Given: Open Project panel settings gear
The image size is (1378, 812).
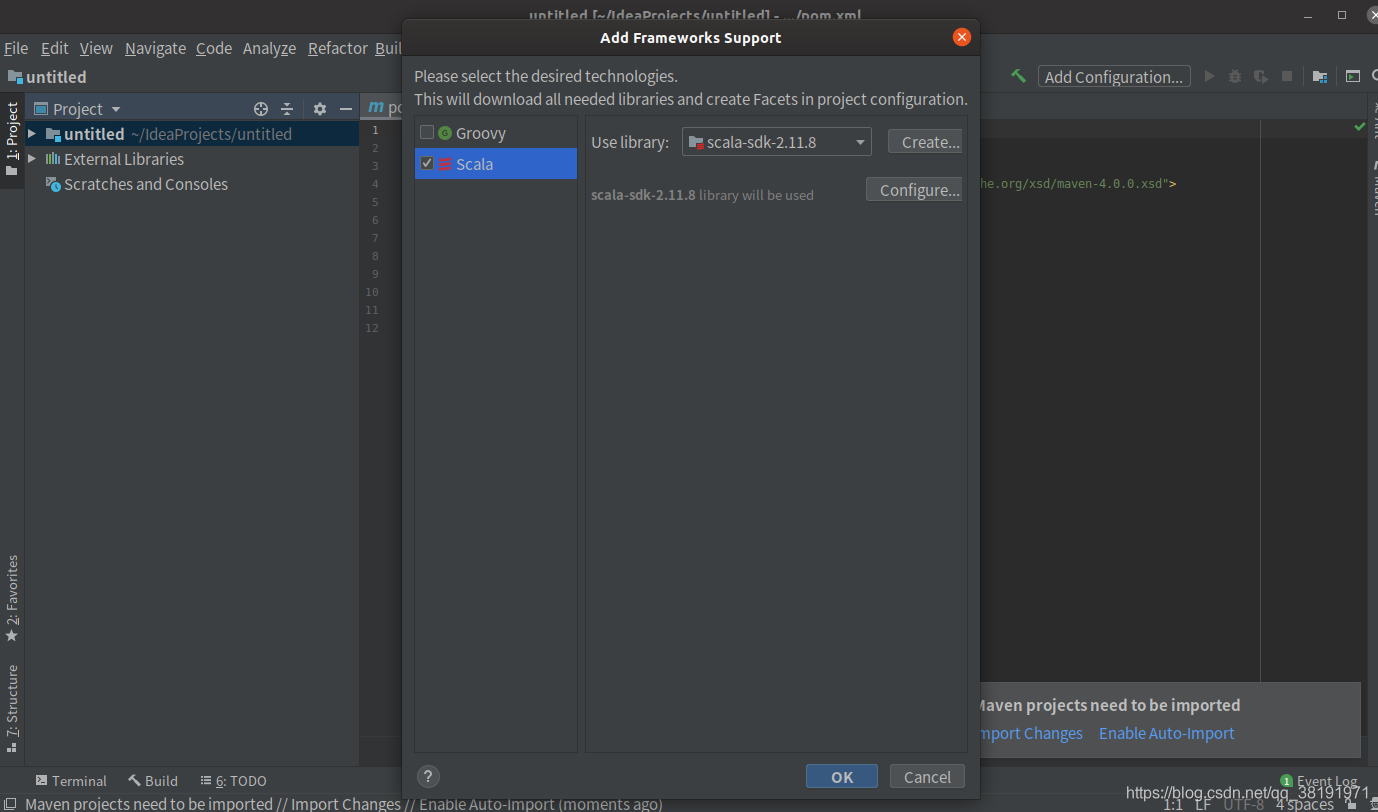Looking at the screenshot, I should click(320, 109).
